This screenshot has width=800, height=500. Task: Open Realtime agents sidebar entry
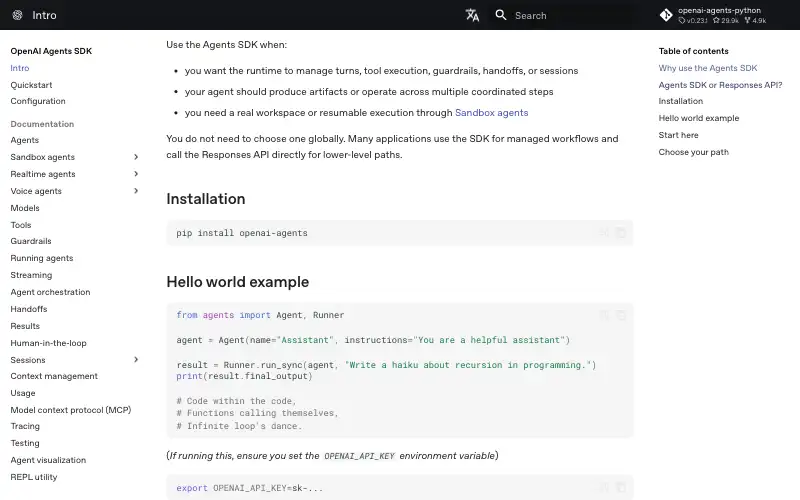click(43, 174)
